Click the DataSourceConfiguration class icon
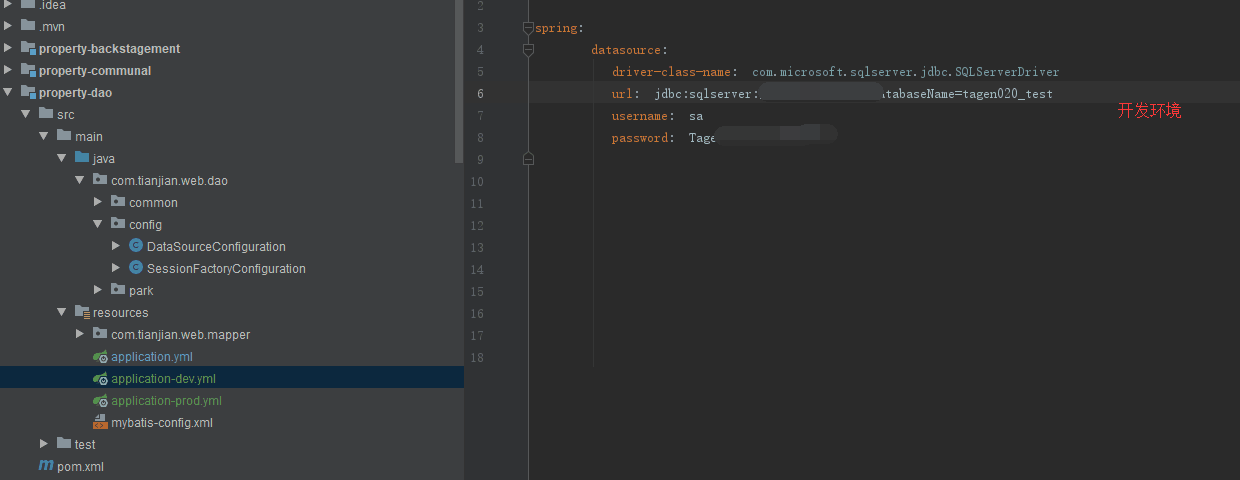 click(136, 246)
